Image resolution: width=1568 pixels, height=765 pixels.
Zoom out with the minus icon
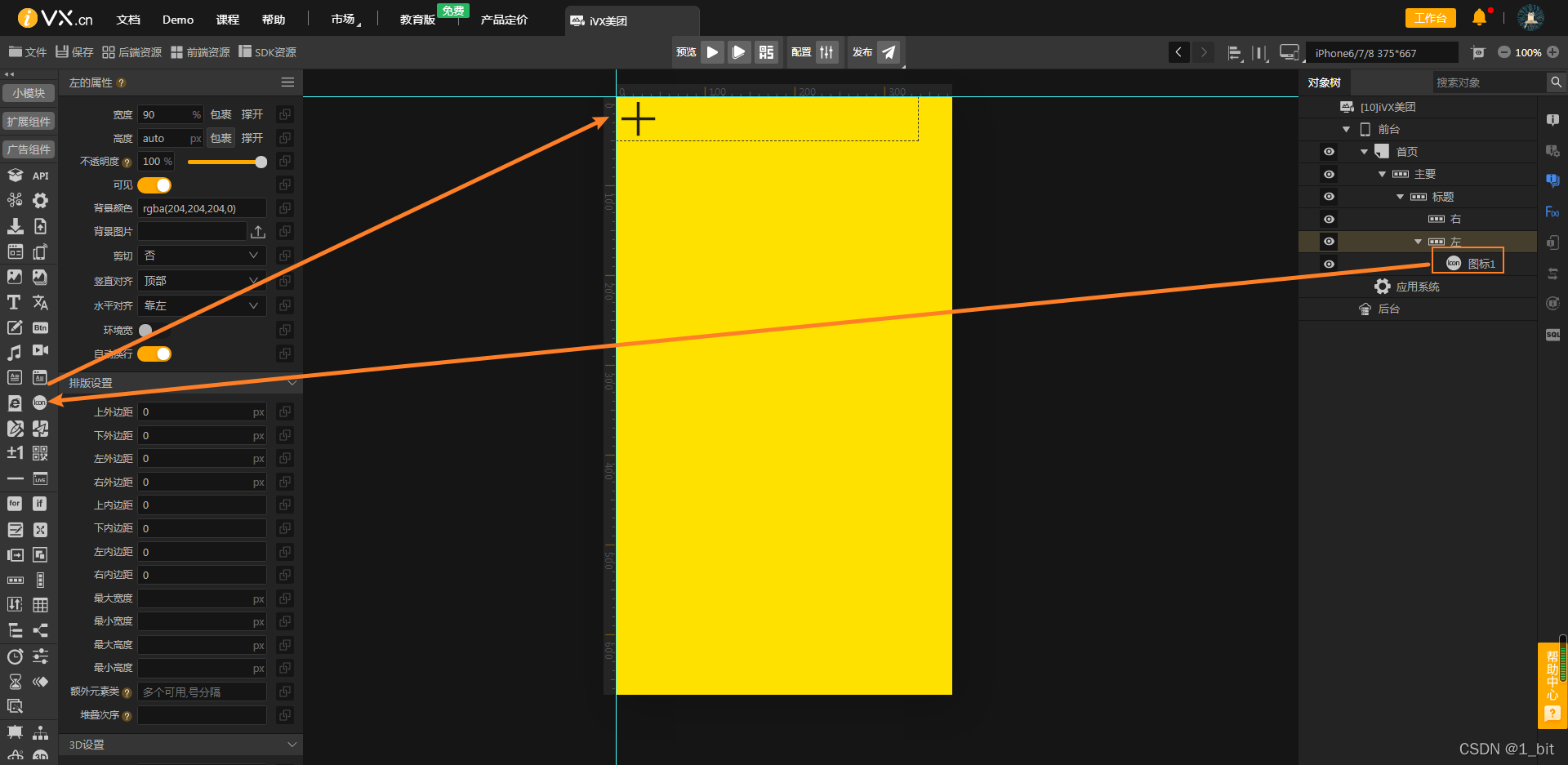tap(1503, 52)
